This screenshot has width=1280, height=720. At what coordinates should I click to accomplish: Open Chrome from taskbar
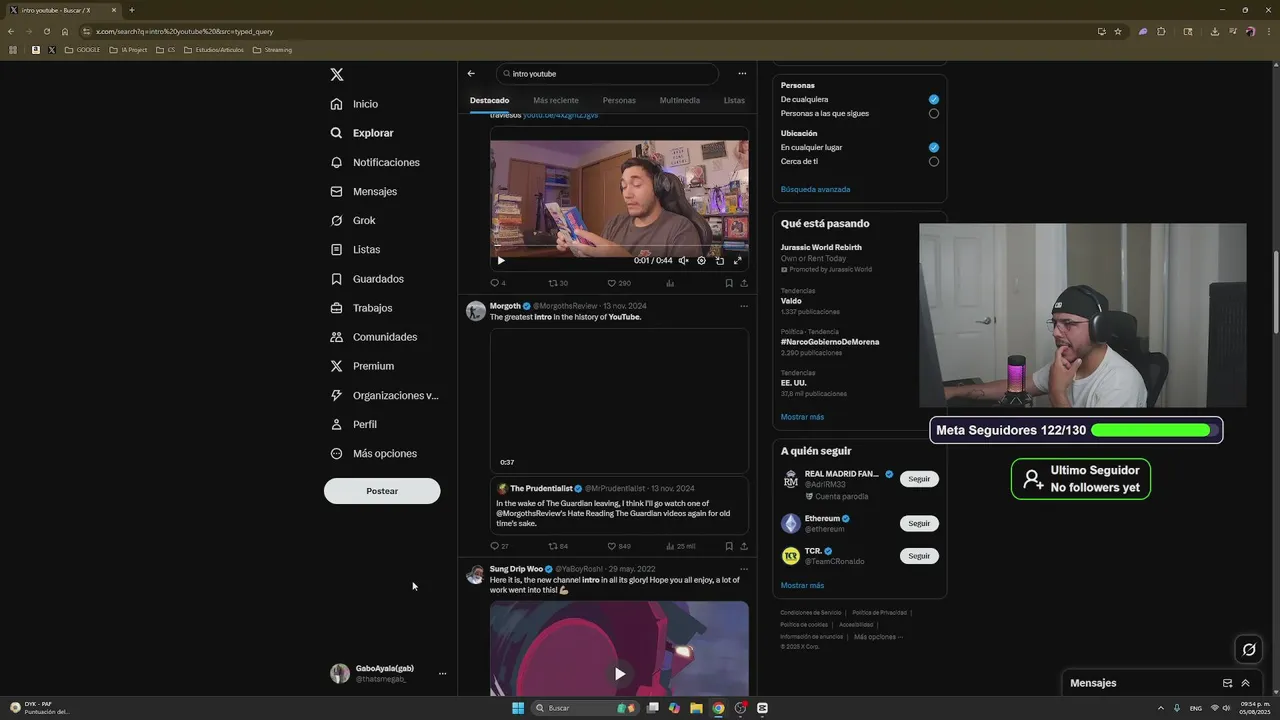[x=718, y=708]
